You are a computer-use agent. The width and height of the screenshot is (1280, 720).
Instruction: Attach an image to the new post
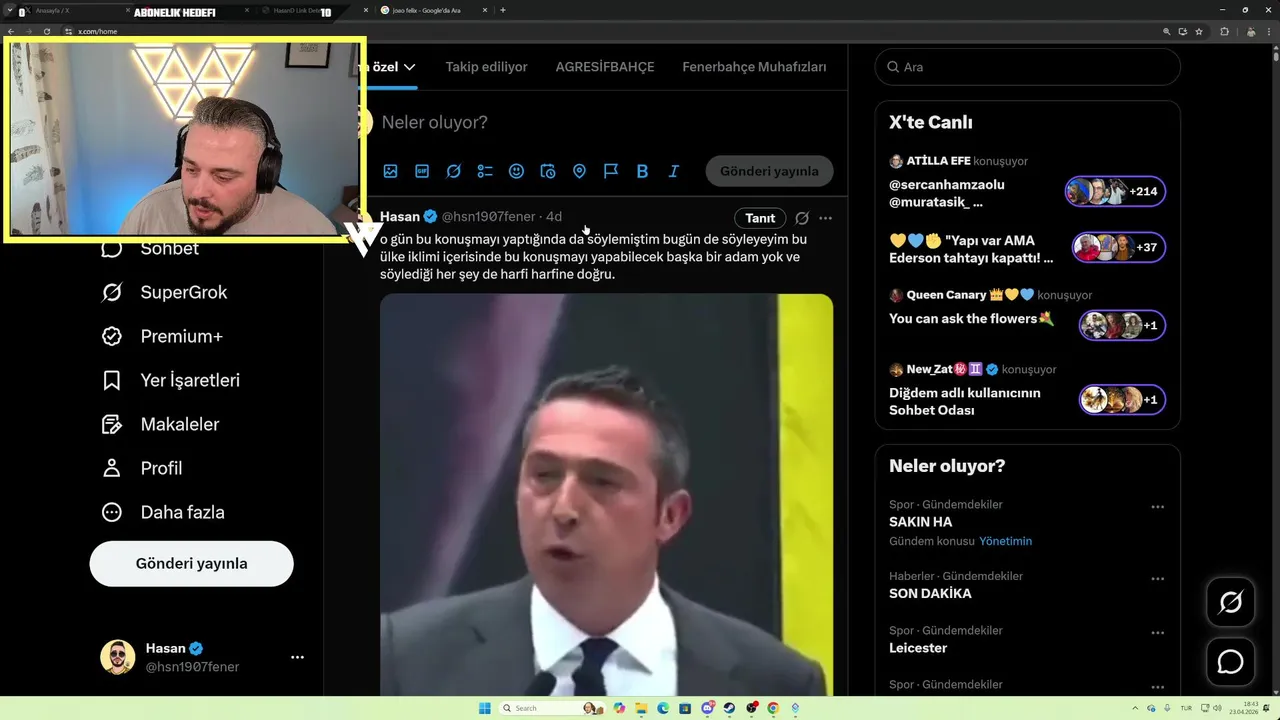[390, 171]
